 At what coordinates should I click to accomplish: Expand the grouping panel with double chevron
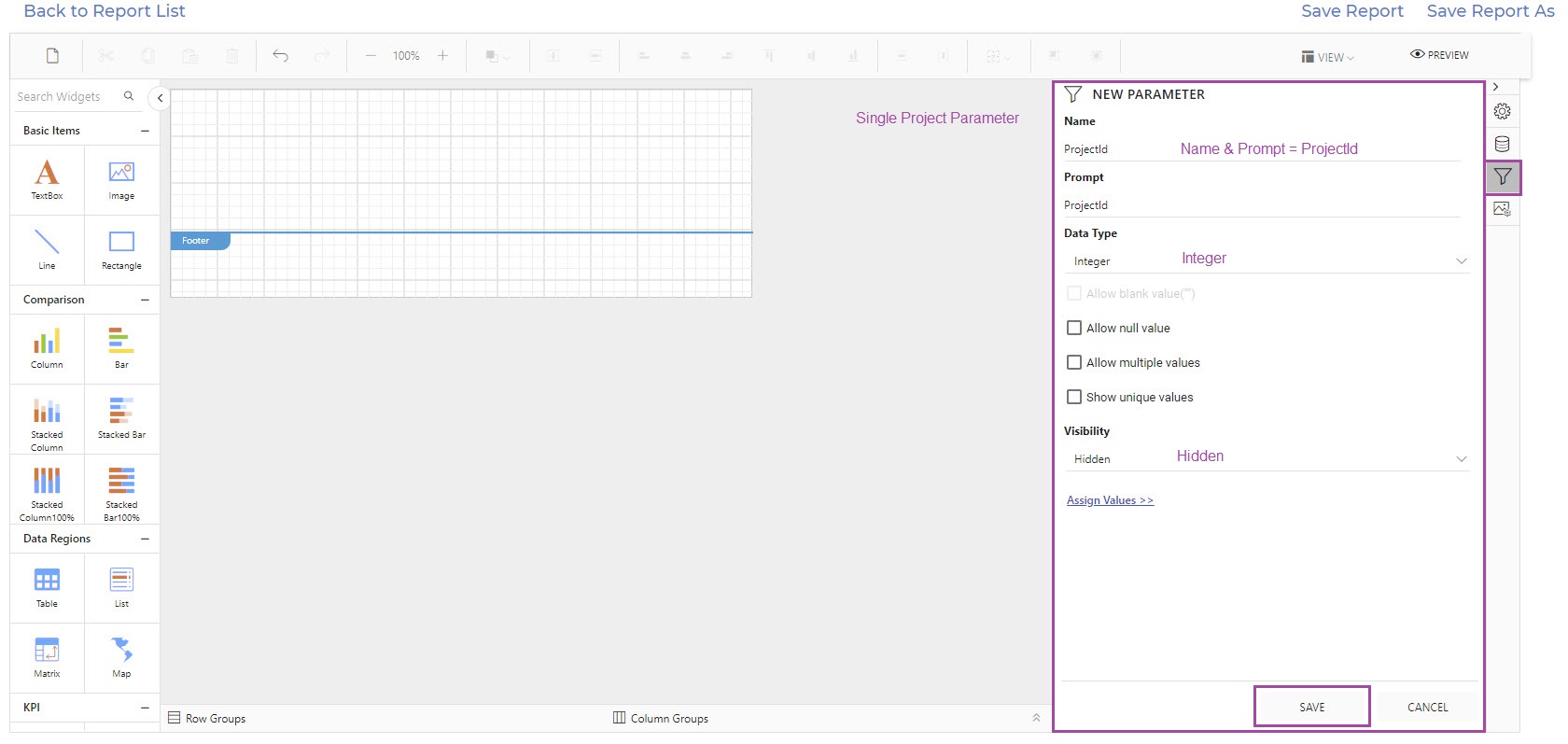click(x=1036, y=718)
